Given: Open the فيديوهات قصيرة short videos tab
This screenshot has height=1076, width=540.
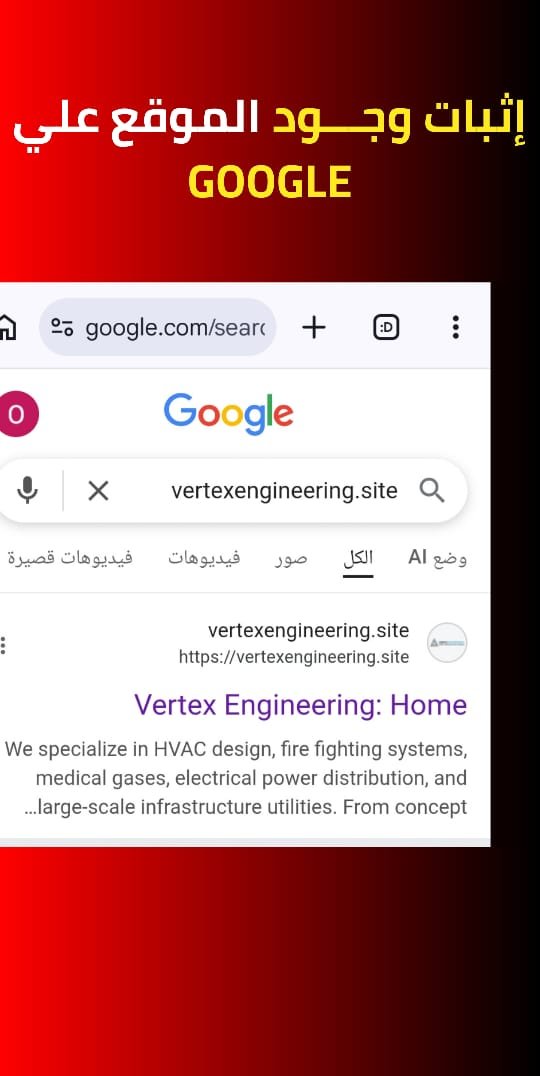Looking at the screenshot, I should tap(70, 558).
